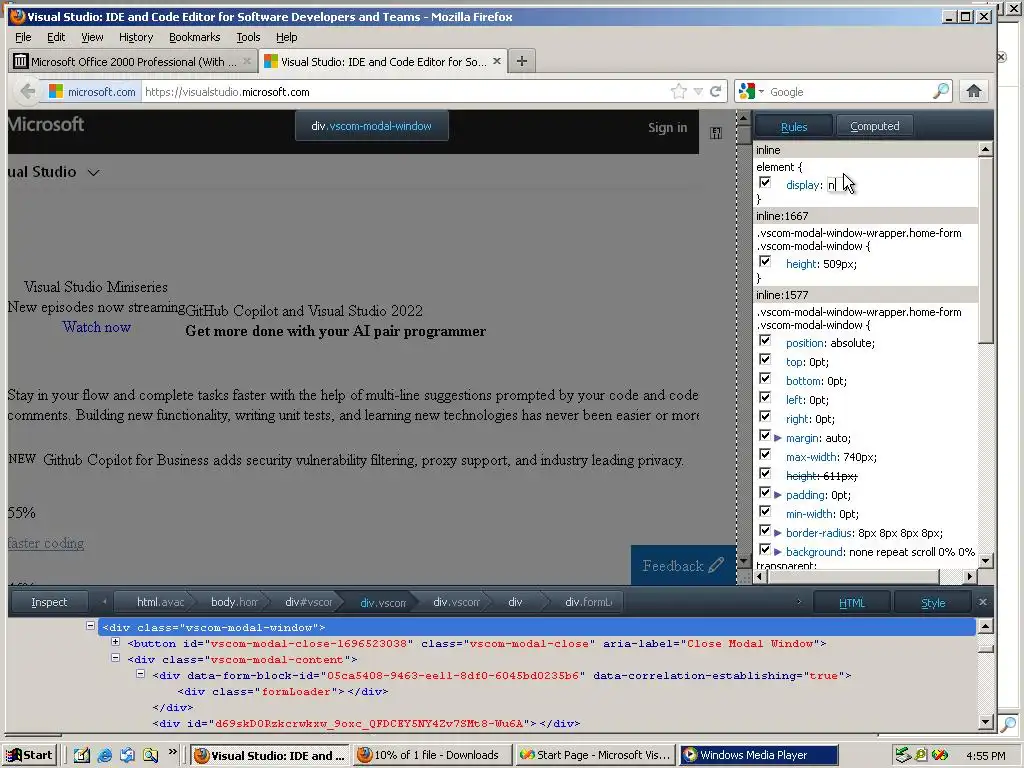
Task: Click the magnifier icon at bottom right
Action: point(1009,723)
